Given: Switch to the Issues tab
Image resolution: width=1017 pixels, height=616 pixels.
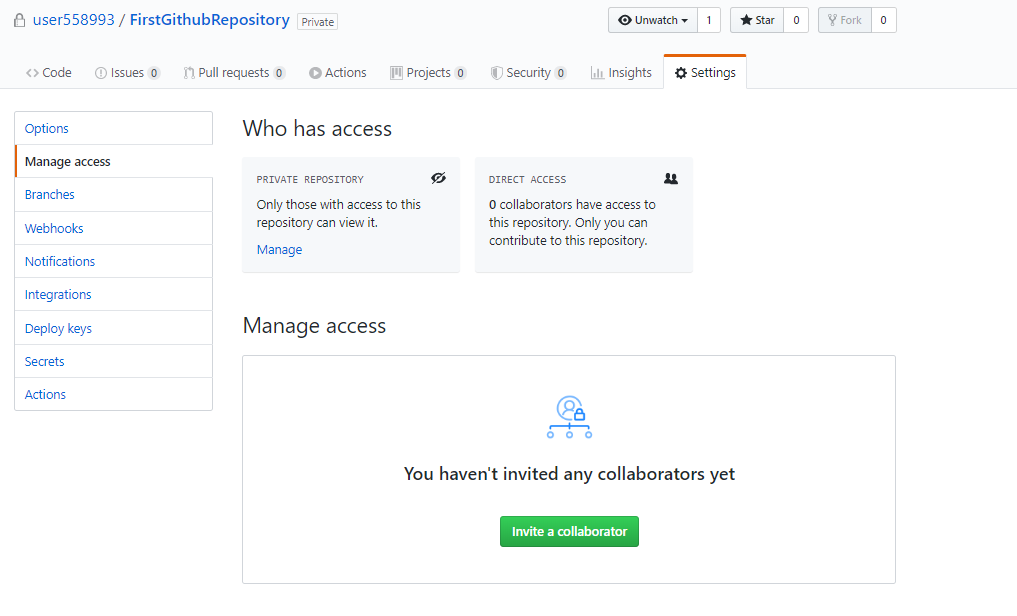Looking at the screenshot, I should point(127,73).
